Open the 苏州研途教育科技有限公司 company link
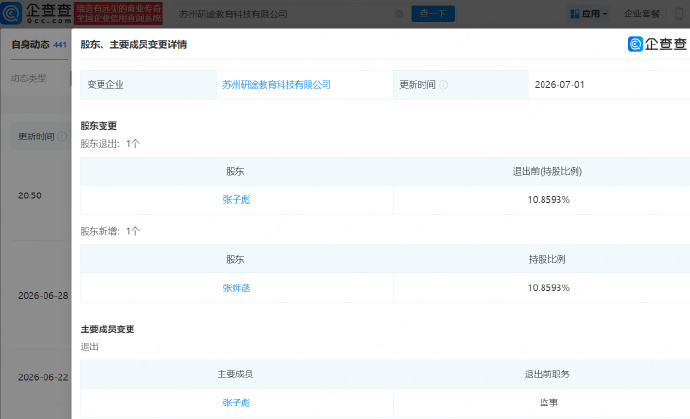 pyautogui.click(x=276, y=85)
